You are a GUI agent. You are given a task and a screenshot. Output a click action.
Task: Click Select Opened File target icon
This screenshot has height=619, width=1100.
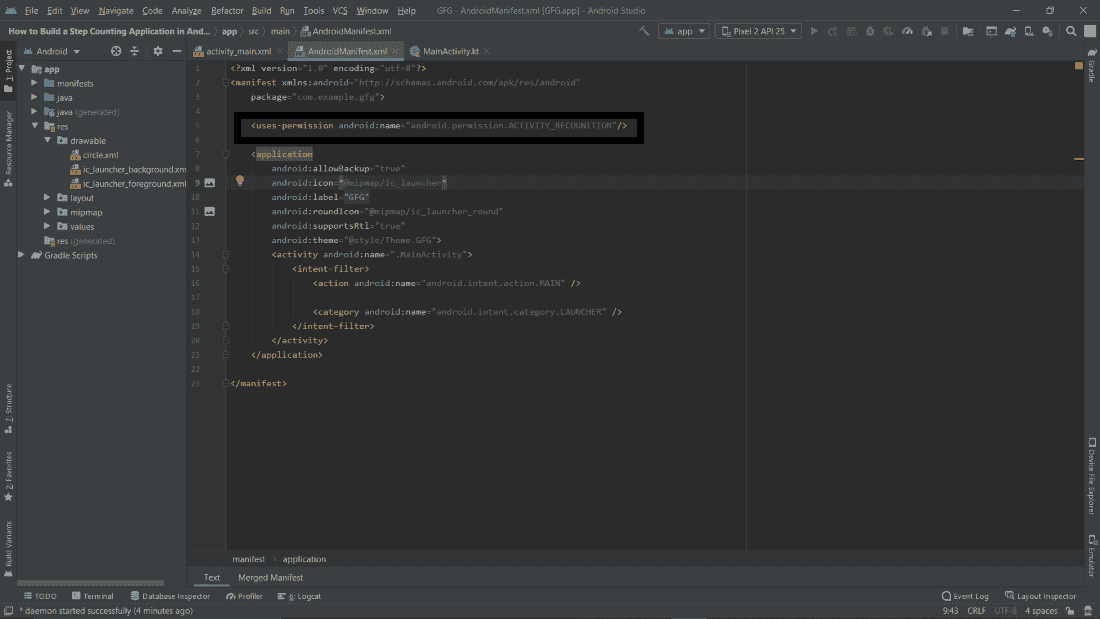(116, 51)
